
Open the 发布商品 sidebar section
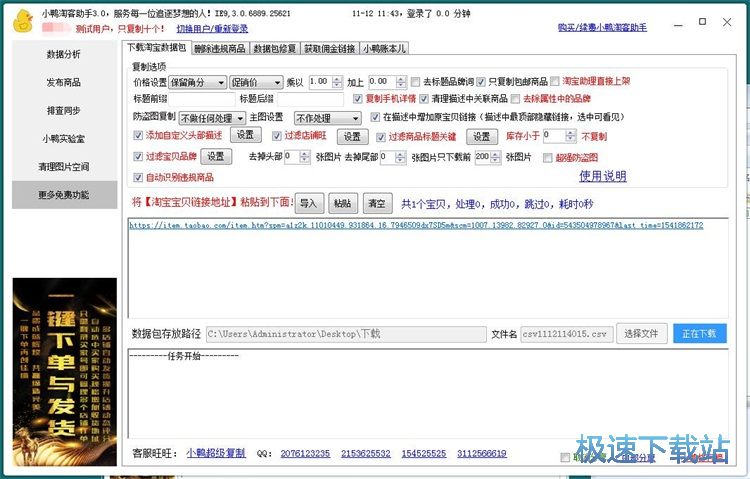[x=64, y=82]
